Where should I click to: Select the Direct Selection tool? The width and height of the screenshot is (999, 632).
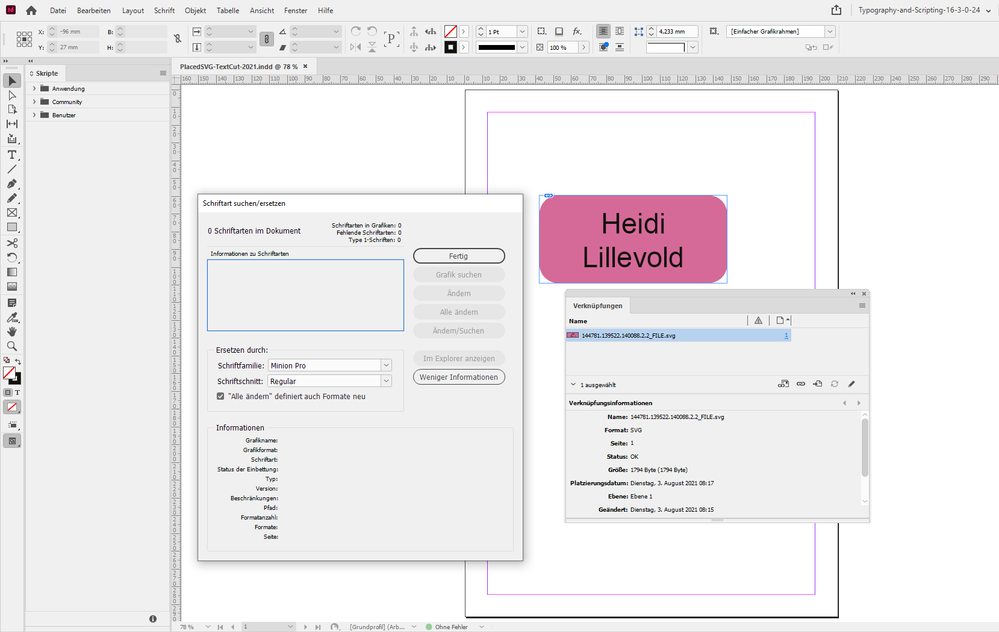click(12, 95)
